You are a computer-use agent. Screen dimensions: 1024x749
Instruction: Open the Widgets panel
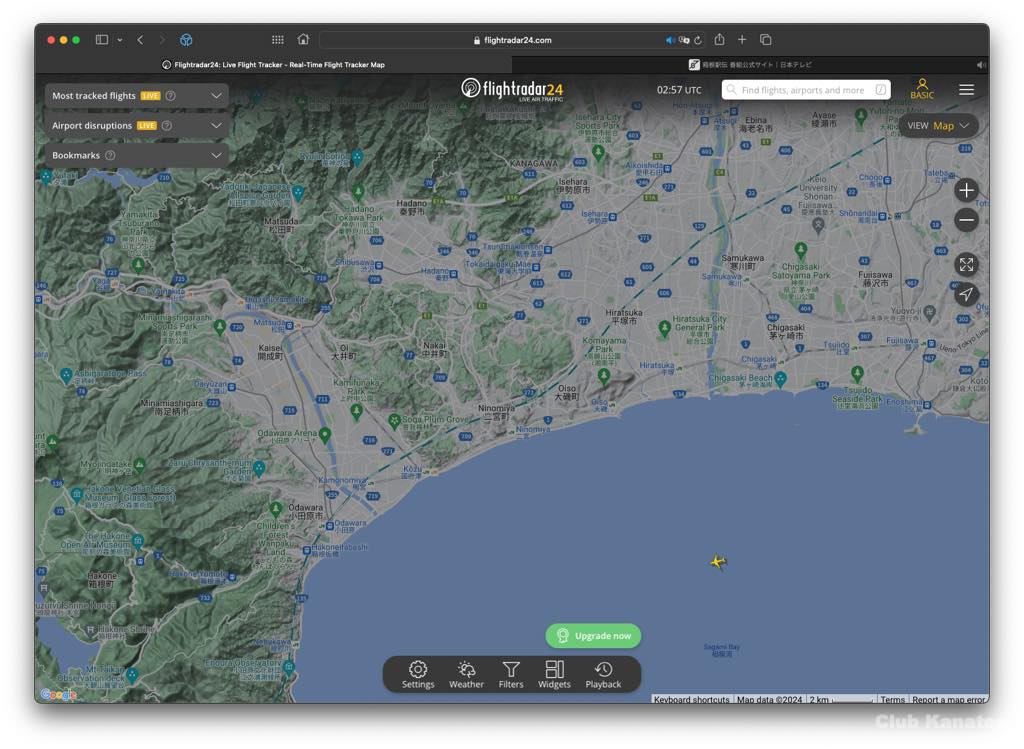[x=554, y=675]
